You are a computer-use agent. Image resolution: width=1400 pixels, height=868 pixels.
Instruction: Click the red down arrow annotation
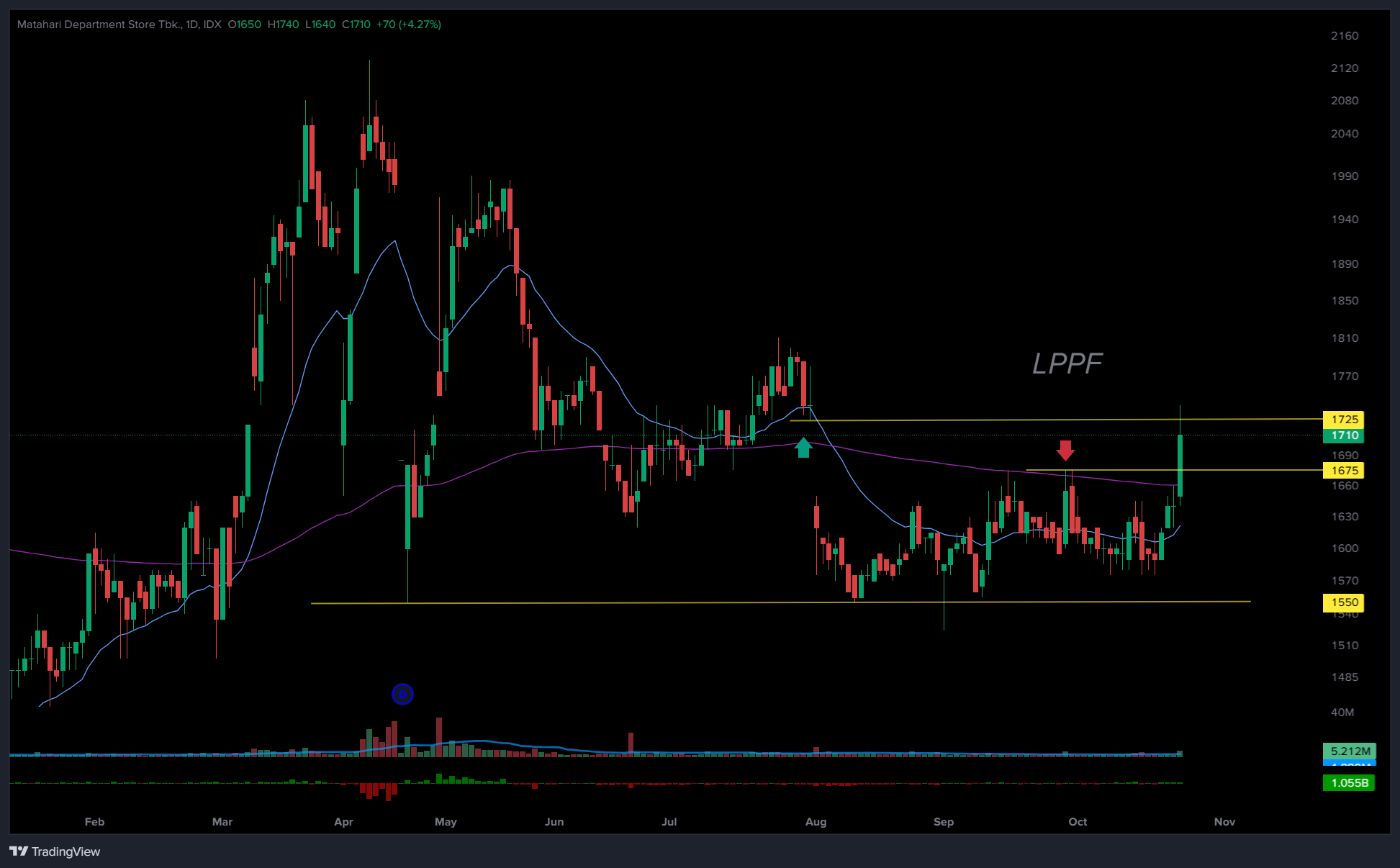(1065, 451)
